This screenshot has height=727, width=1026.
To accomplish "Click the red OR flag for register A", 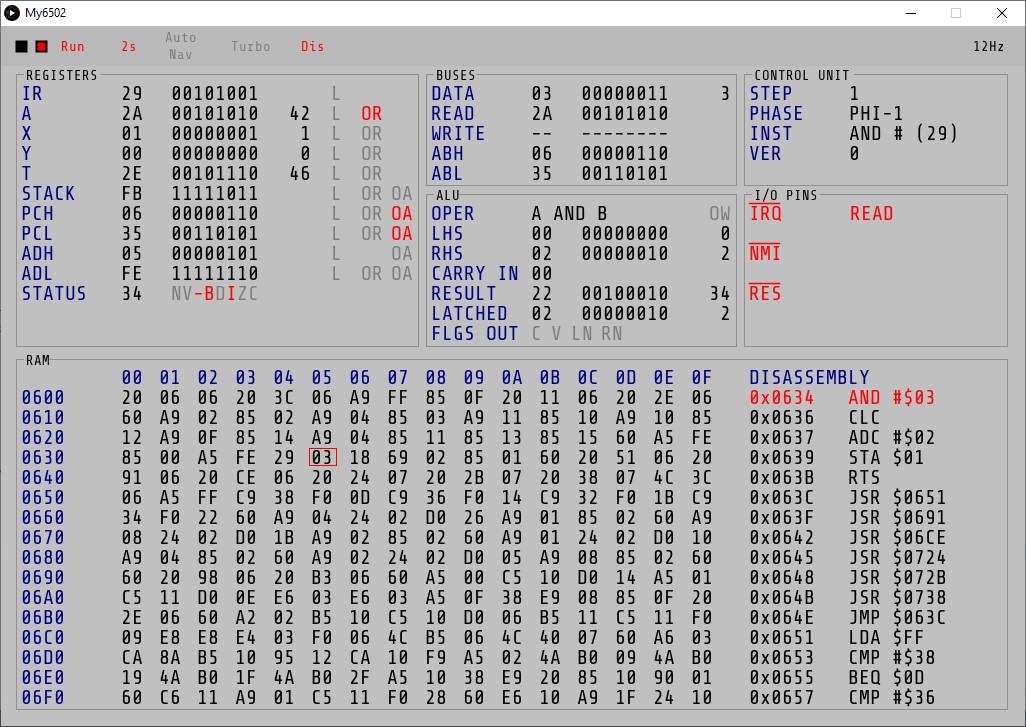I will tap(371, 114).
